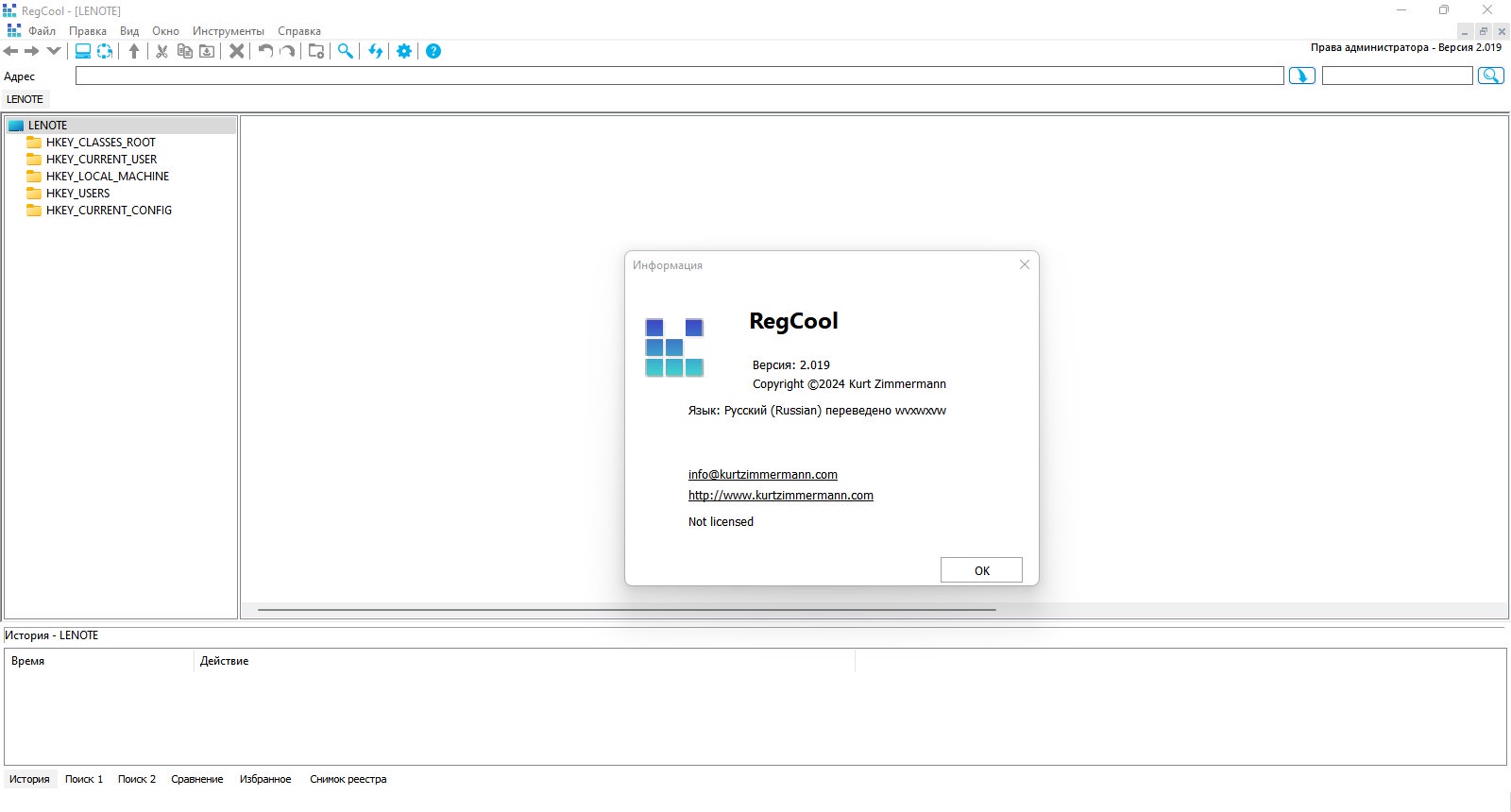
Task: Minimize the inner LENOTE child window
Action: [x=1465, y=31]
